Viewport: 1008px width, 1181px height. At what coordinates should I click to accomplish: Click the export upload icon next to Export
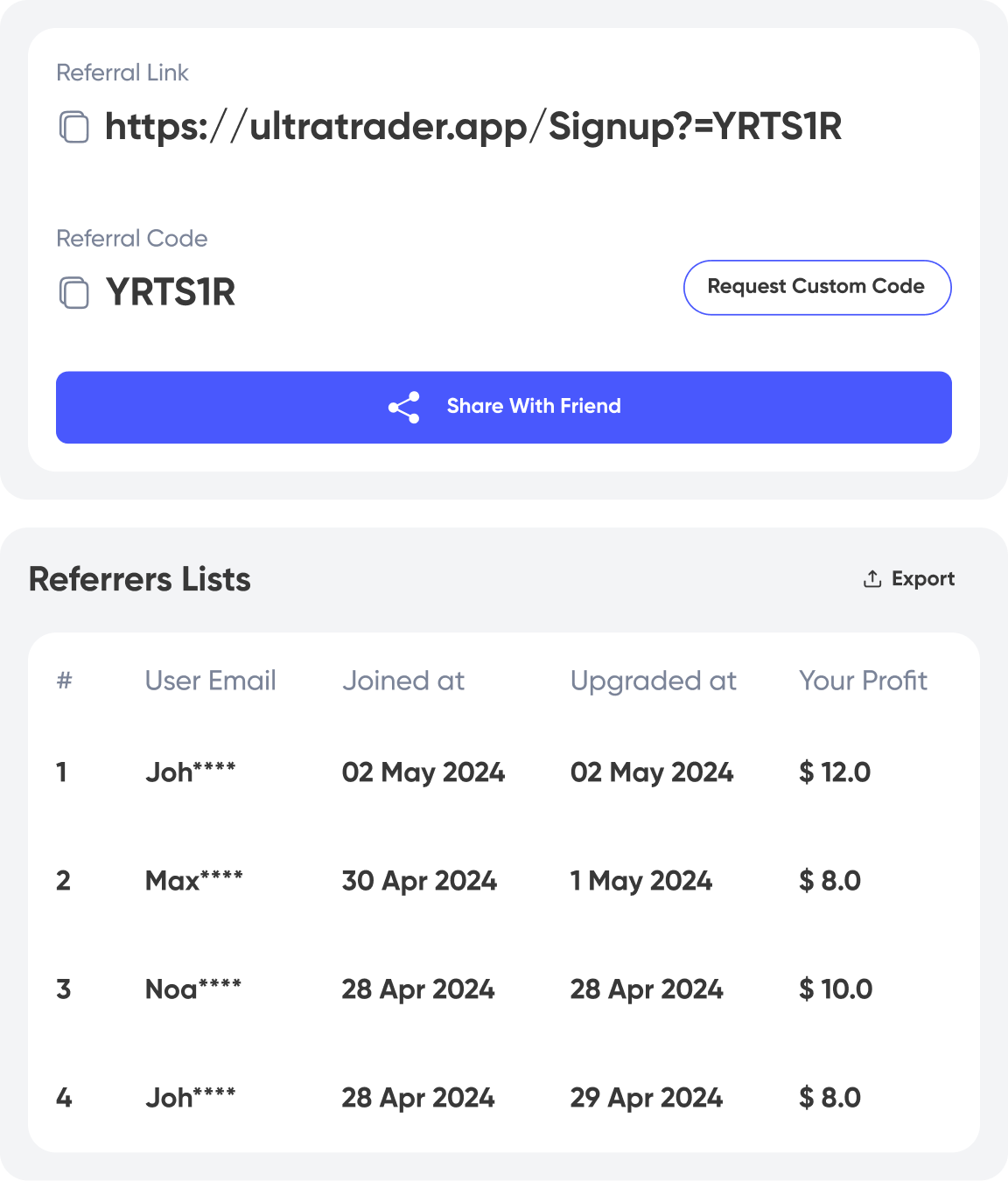[871, 577]
